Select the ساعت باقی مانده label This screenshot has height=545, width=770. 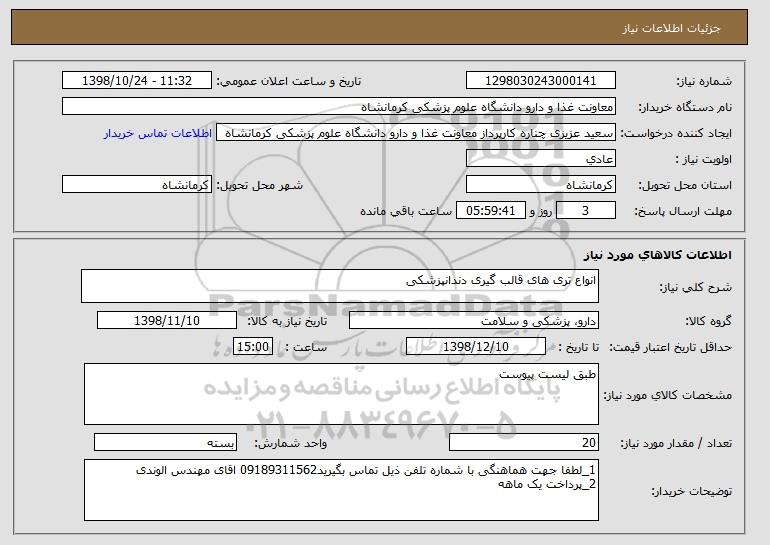coord(406,211)
